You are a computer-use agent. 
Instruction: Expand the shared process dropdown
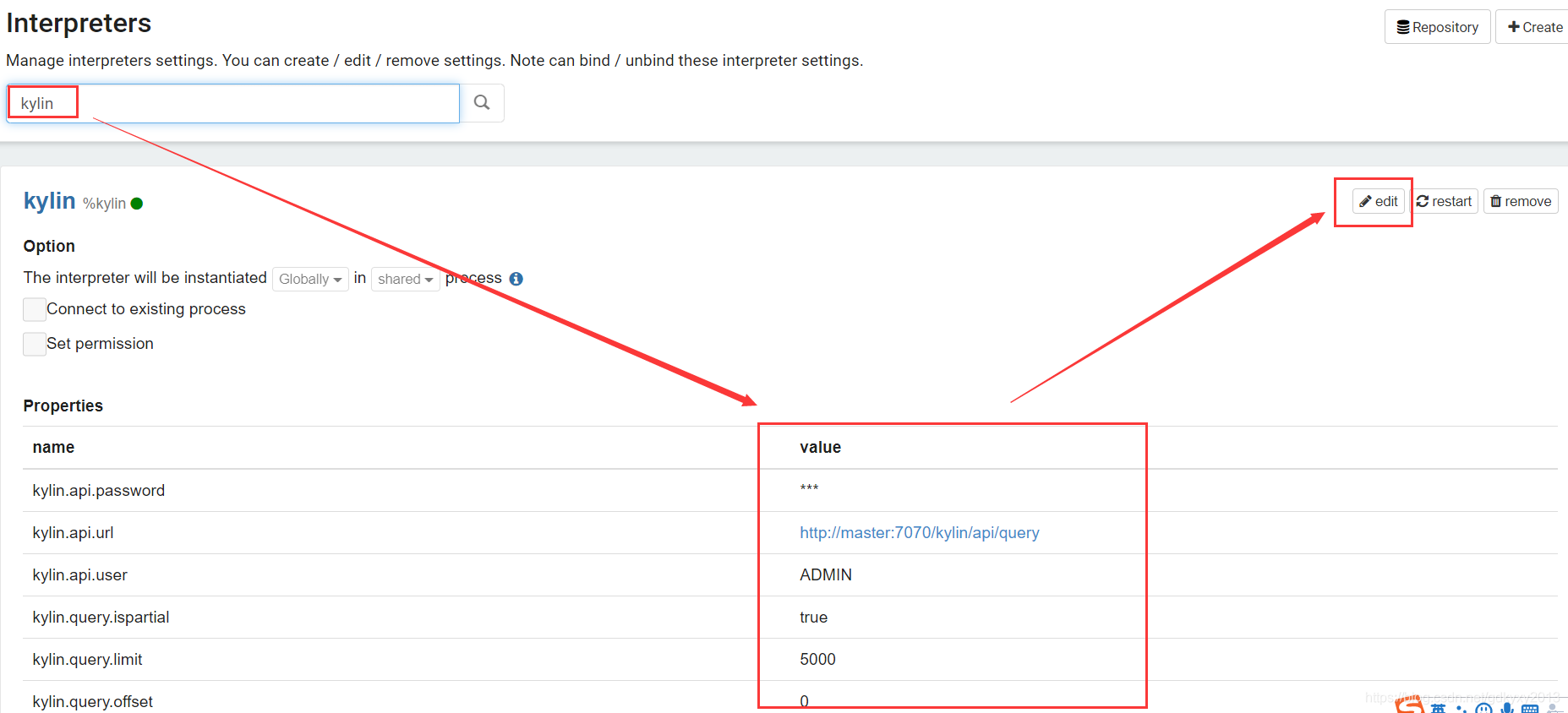(406, 279)
